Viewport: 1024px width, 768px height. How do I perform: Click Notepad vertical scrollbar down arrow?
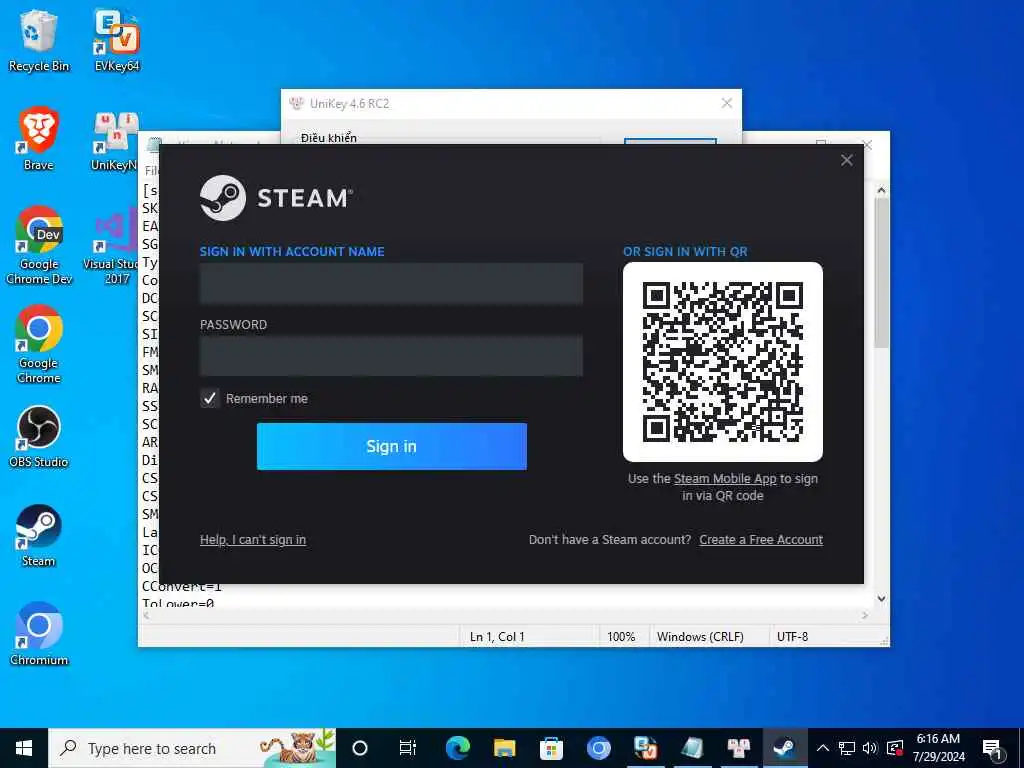881,598
